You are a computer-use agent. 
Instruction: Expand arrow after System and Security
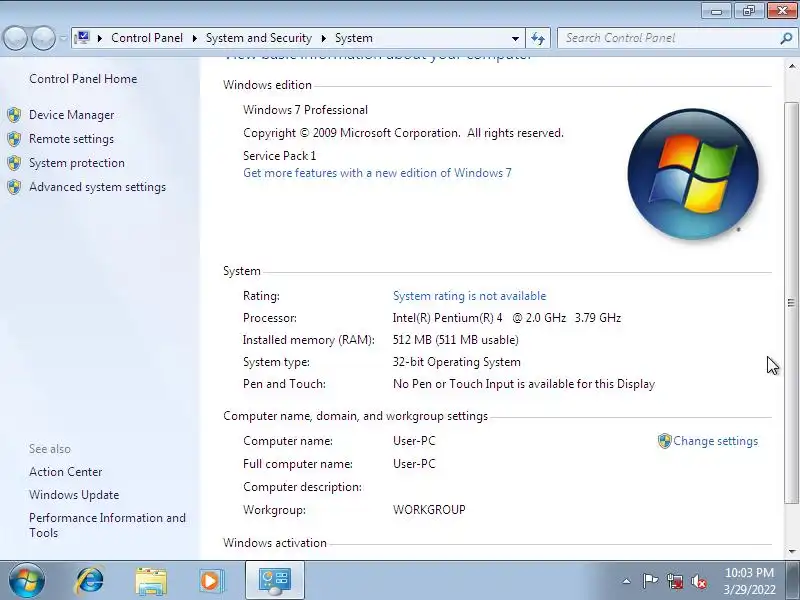click(323, 38)
